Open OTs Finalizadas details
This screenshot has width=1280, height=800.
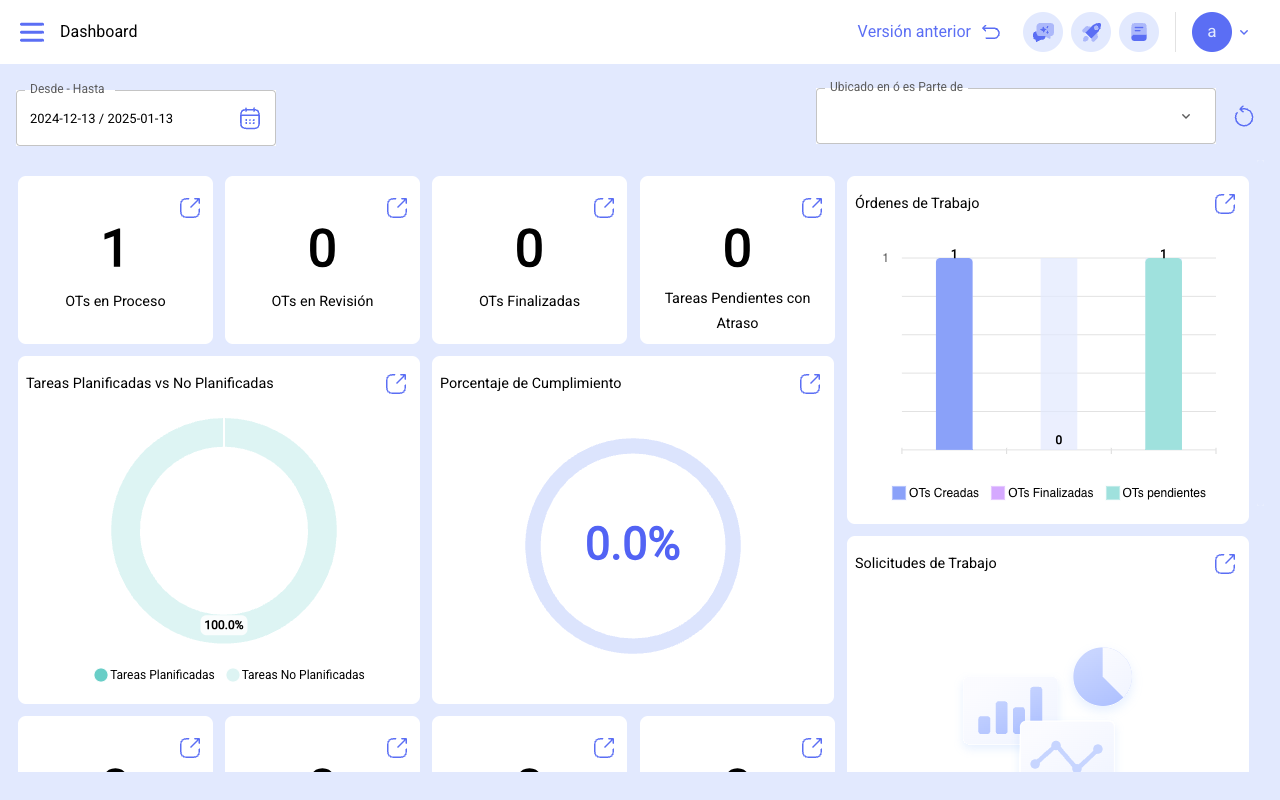(604, 207)
